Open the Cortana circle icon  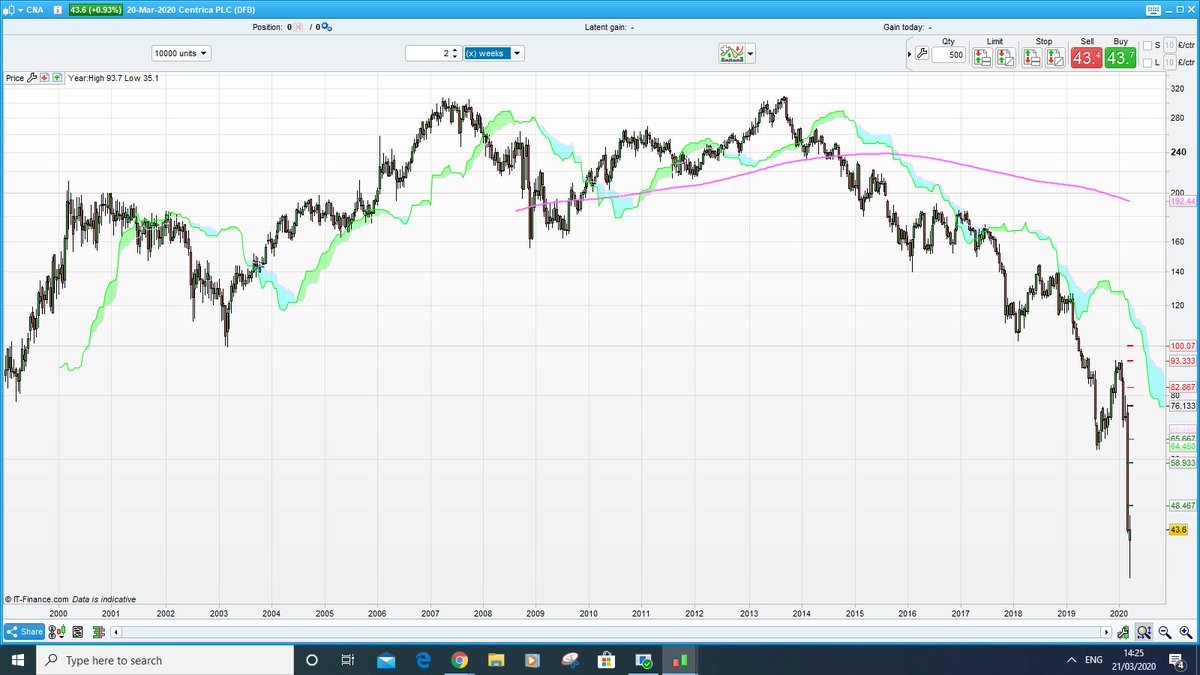311,660
